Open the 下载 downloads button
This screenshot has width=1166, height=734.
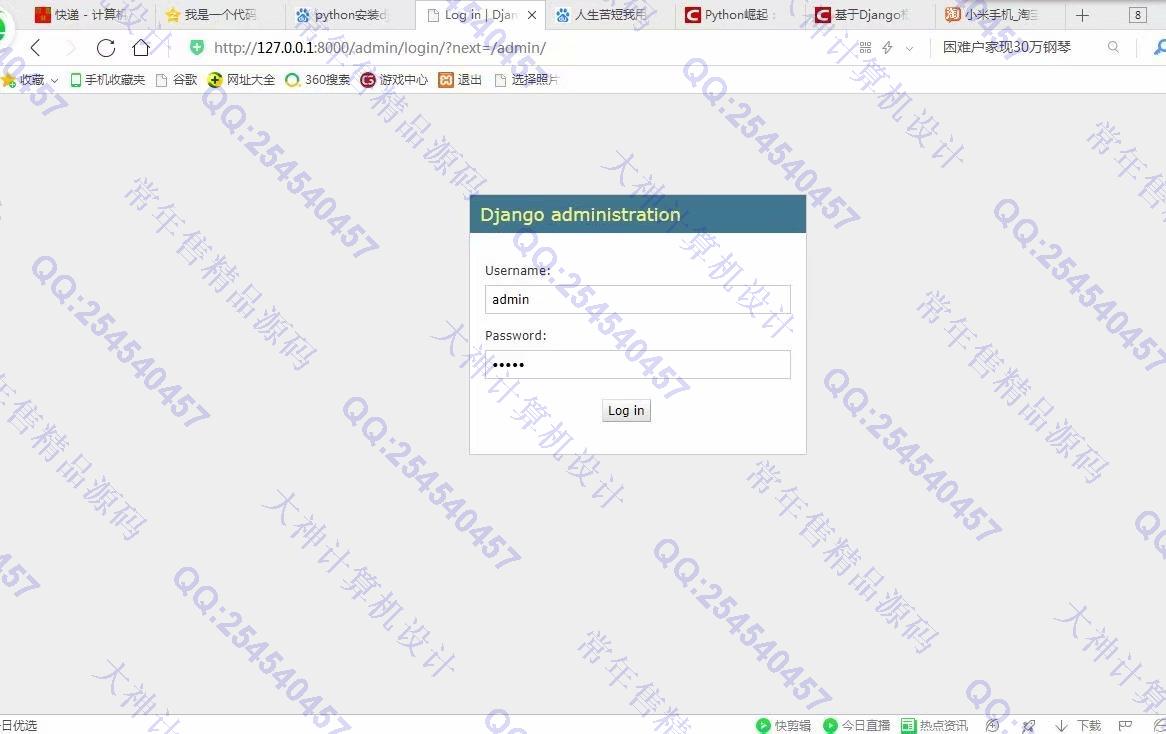[1078, 725]
